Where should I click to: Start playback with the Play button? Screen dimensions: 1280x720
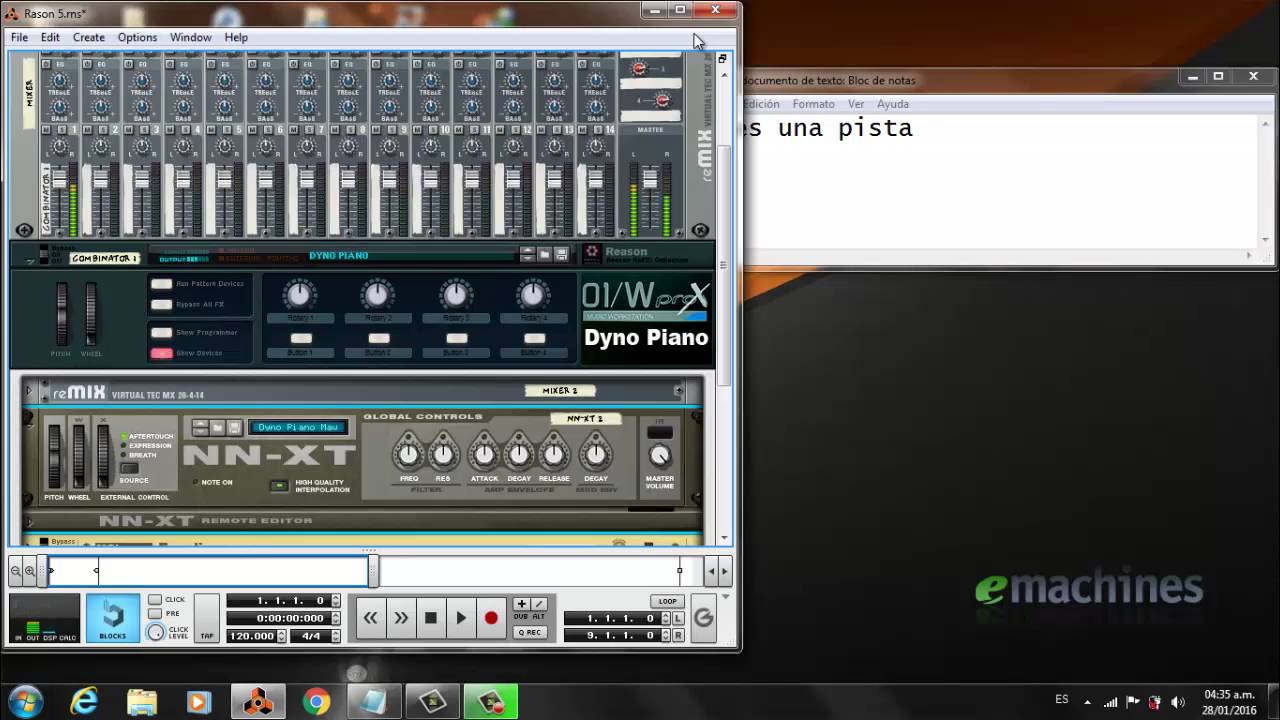click(x=461, y=618)
